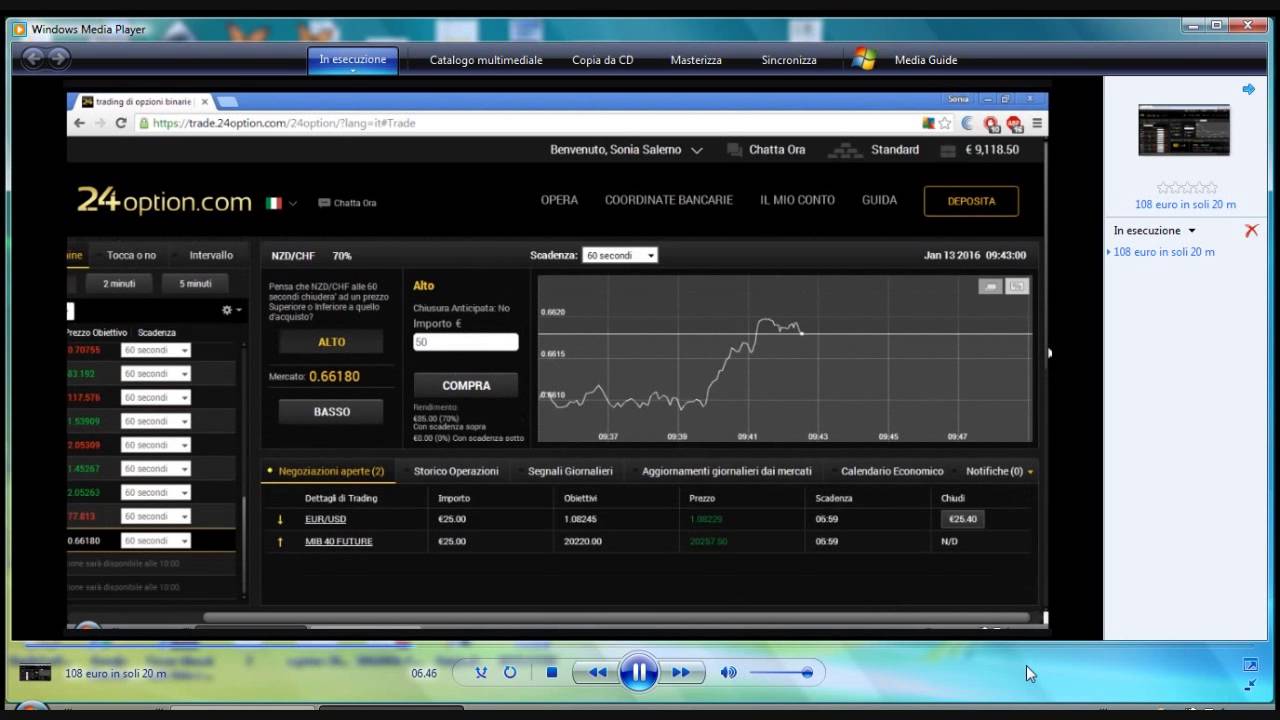Click the BASSO button
The height and width of the screenshot is (720, 1280).
[x=331, y=412]
